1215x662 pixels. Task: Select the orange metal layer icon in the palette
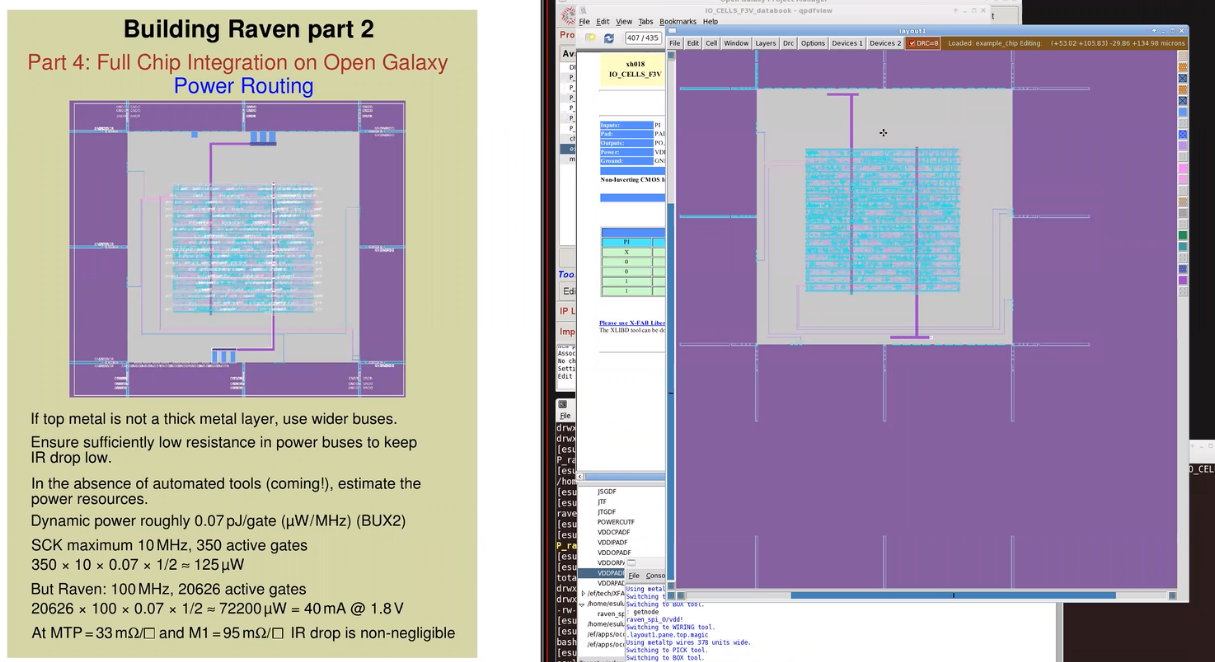click(1183, 66)
